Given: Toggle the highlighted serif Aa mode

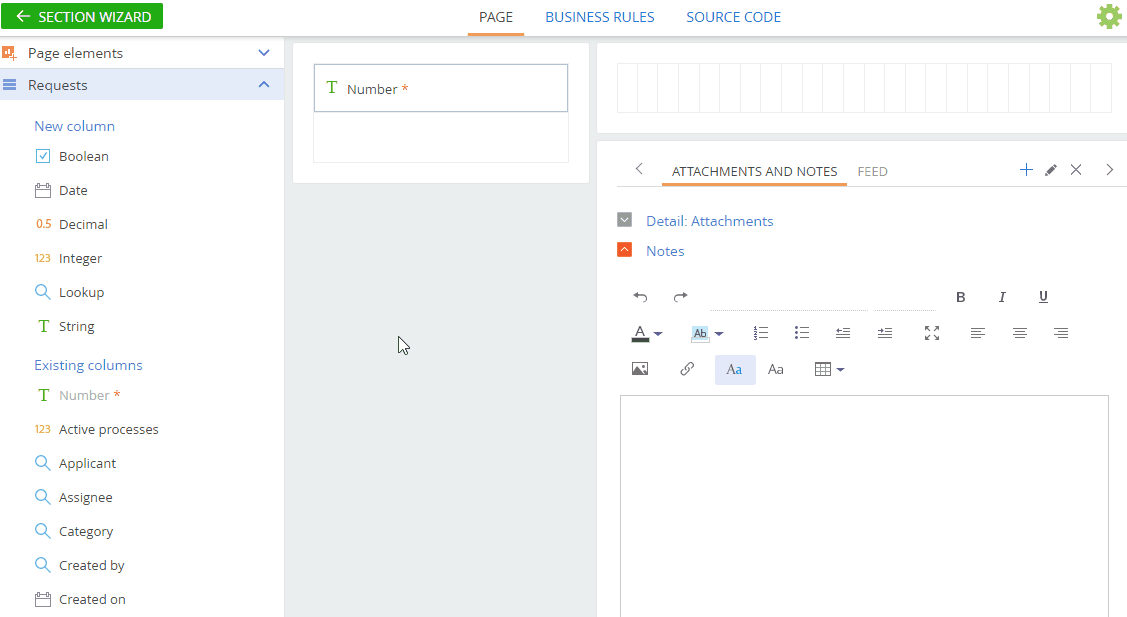Looking at the screenshot, I should click(735, 370).
